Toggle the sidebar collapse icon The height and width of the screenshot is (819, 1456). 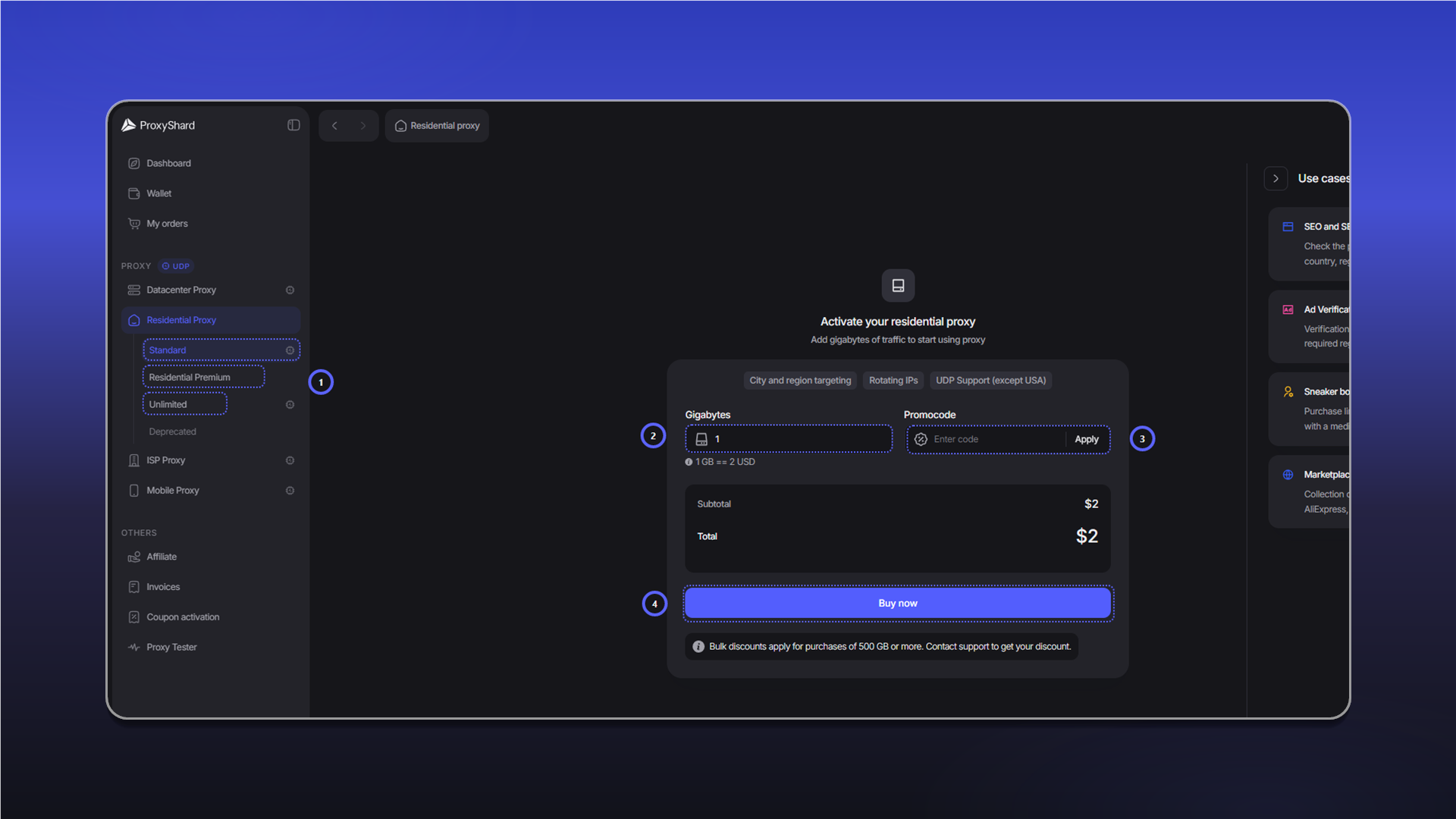(x=293, y=125)
